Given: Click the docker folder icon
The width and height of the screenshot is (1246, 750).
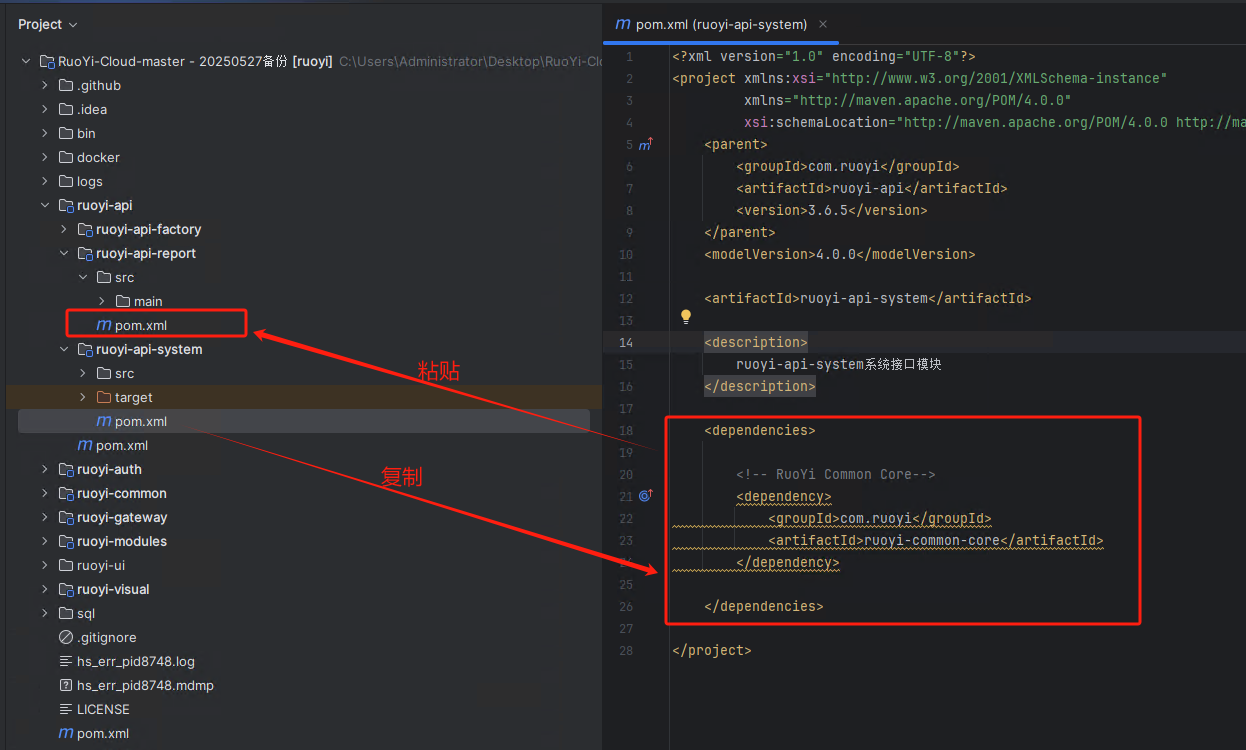Looking at the screenshot, I should [66, 157].
